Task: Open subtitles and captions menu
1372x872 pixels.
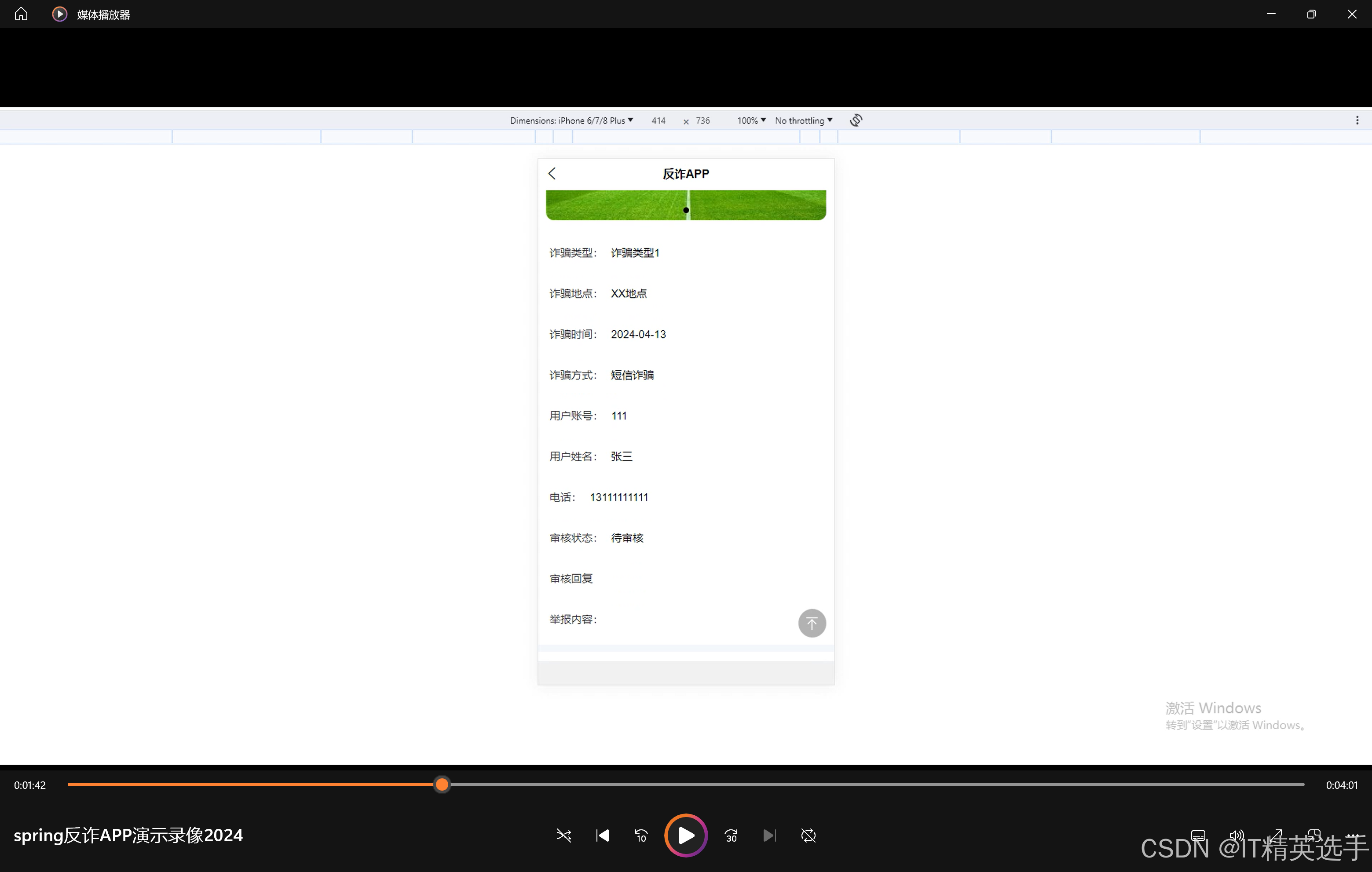Action: 1198,836
